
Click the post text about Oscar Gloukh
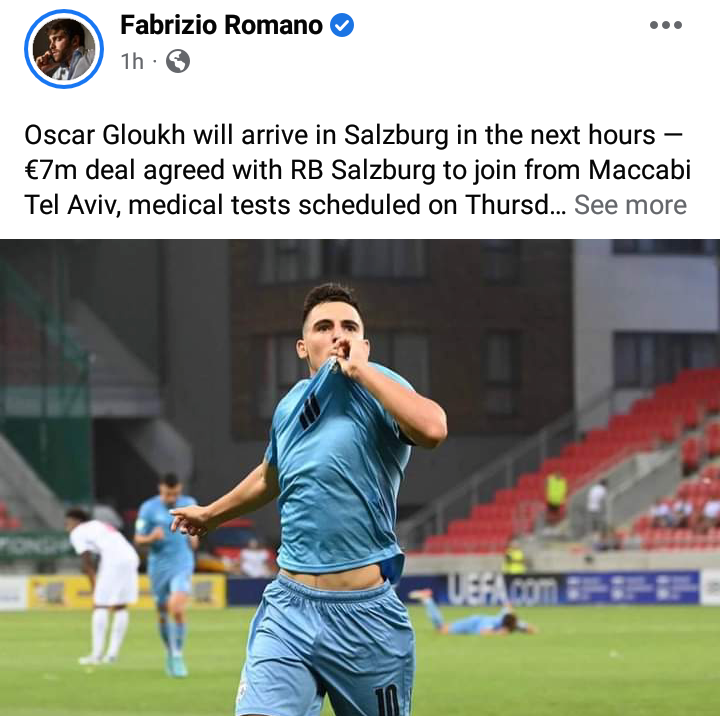[x=357, y=170]
